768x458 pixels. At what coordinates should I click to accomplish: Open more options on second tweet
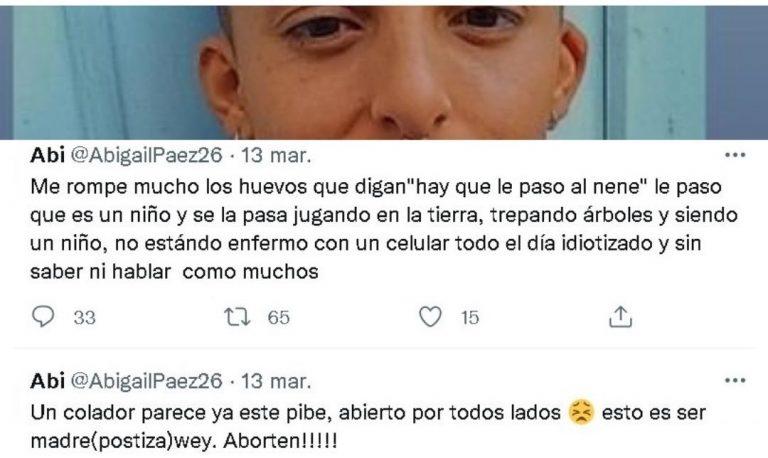click(x=735, y=381)
